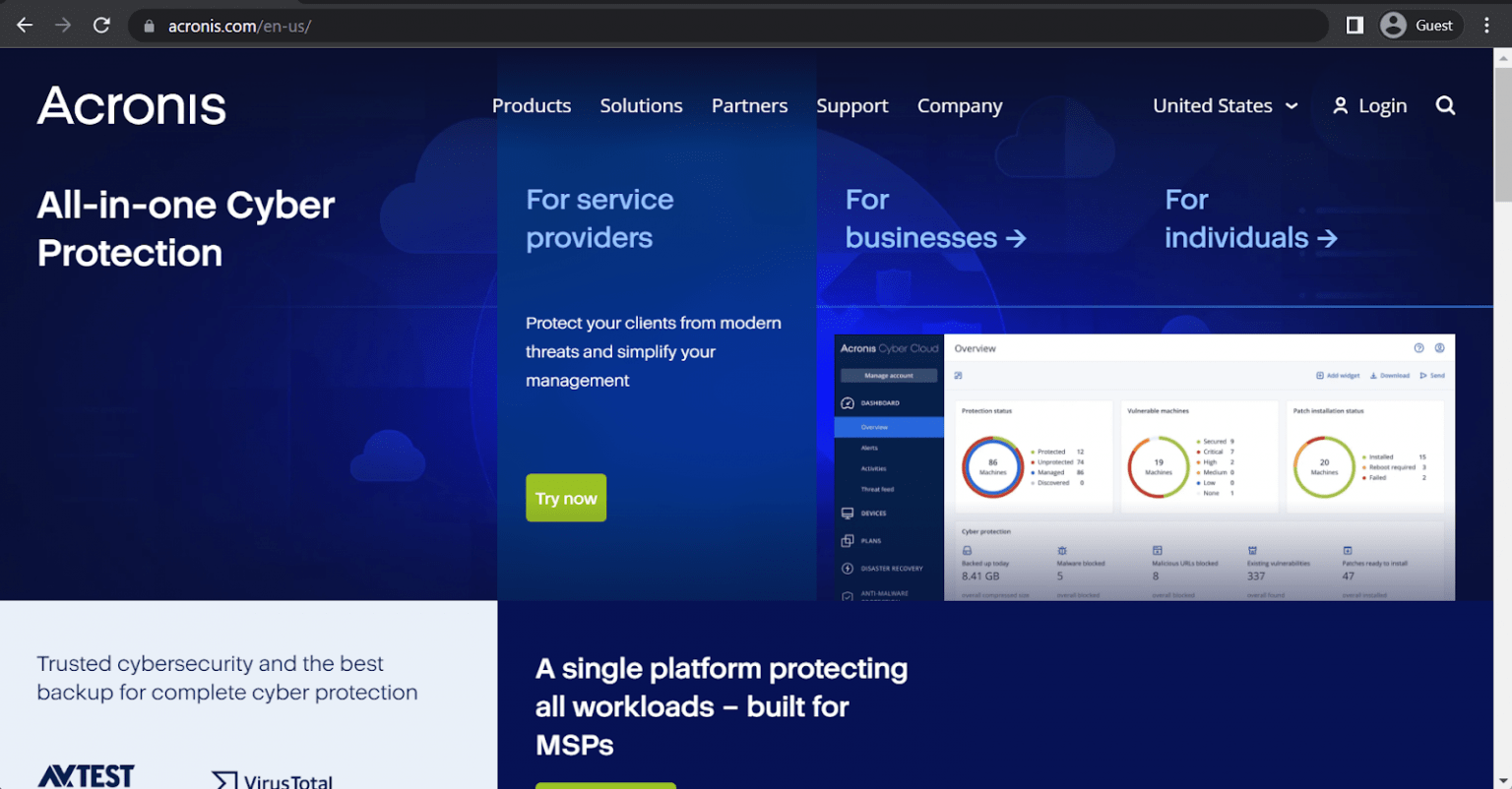This screenshot has width=1512, height=789.
Task: Select the For individuals tab
Action: pyautogui.click(x=1250, y=218)
